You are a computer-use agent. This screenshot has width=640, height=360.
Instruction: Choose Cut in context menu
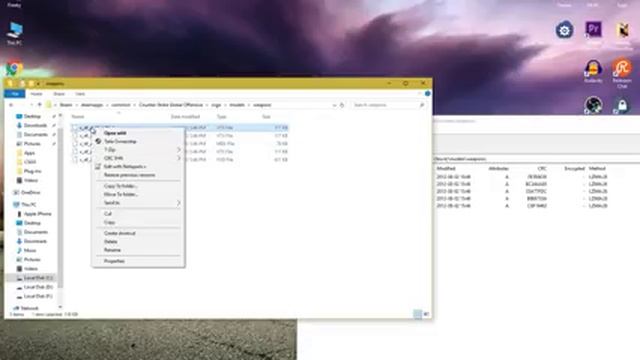point(138,214)
